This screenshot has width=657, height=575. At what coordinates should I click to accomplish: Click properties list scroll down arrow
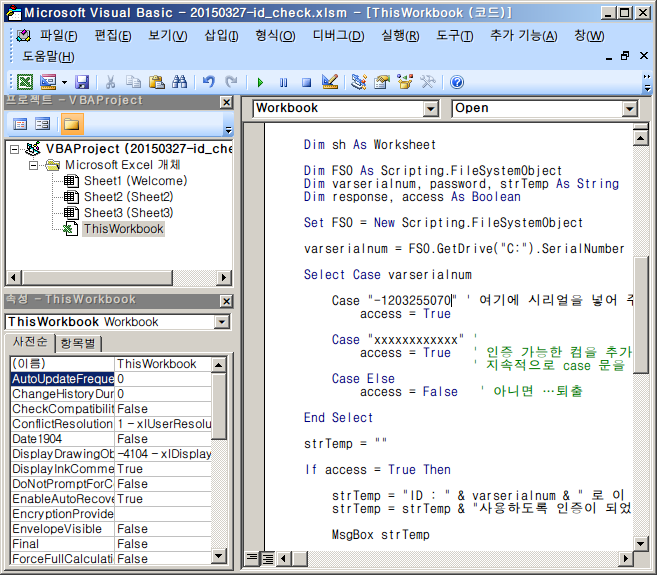coord(218,557)
